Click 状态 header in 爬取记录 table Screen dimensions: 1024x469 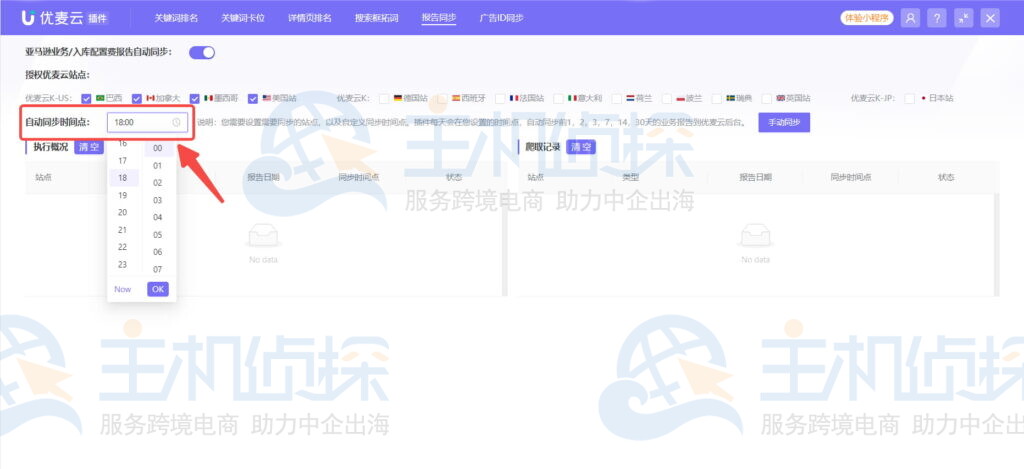tap(946, 177)
